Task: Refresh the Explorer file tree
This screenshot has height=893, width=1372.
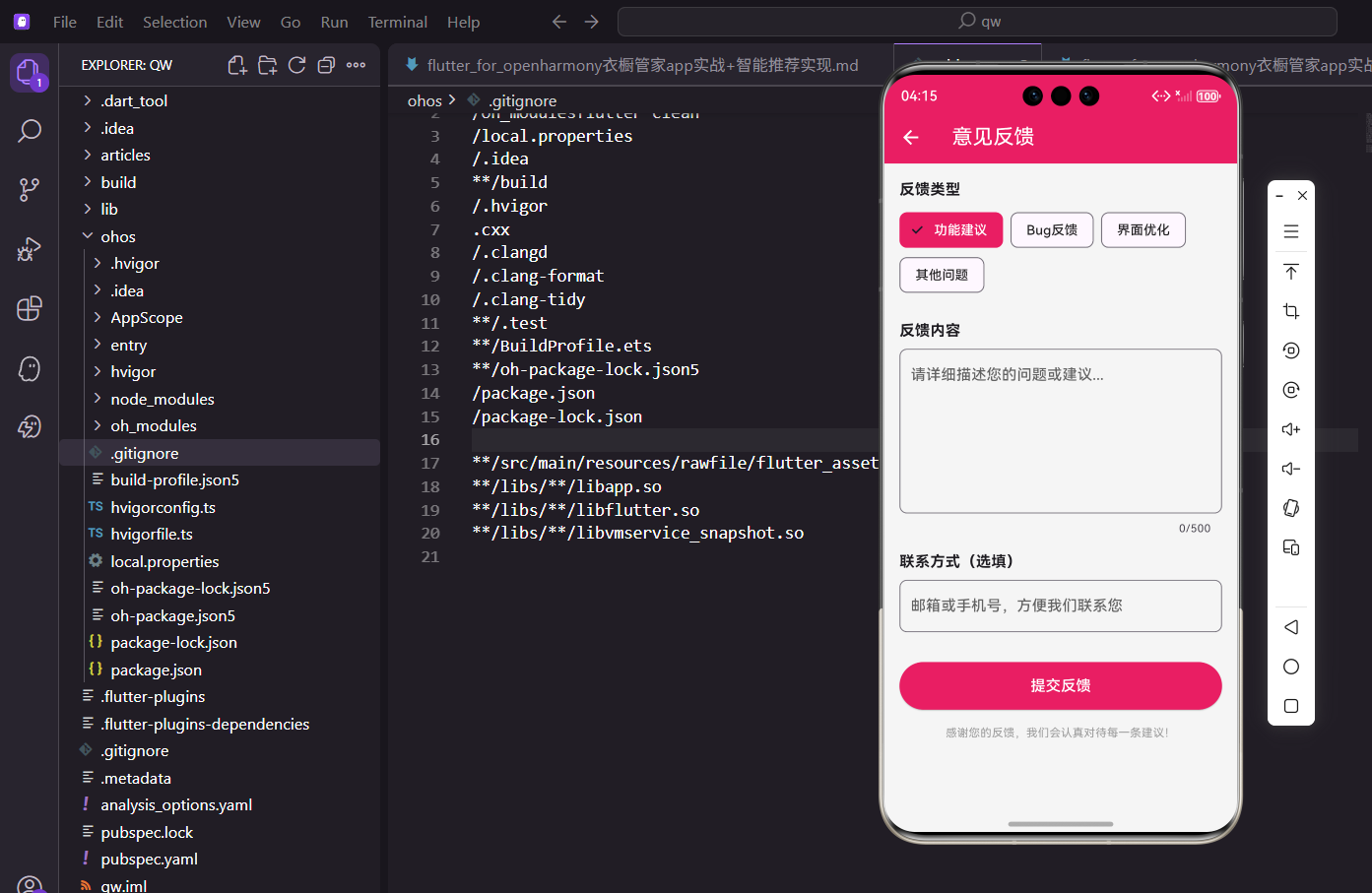Action: coord(296,65)
